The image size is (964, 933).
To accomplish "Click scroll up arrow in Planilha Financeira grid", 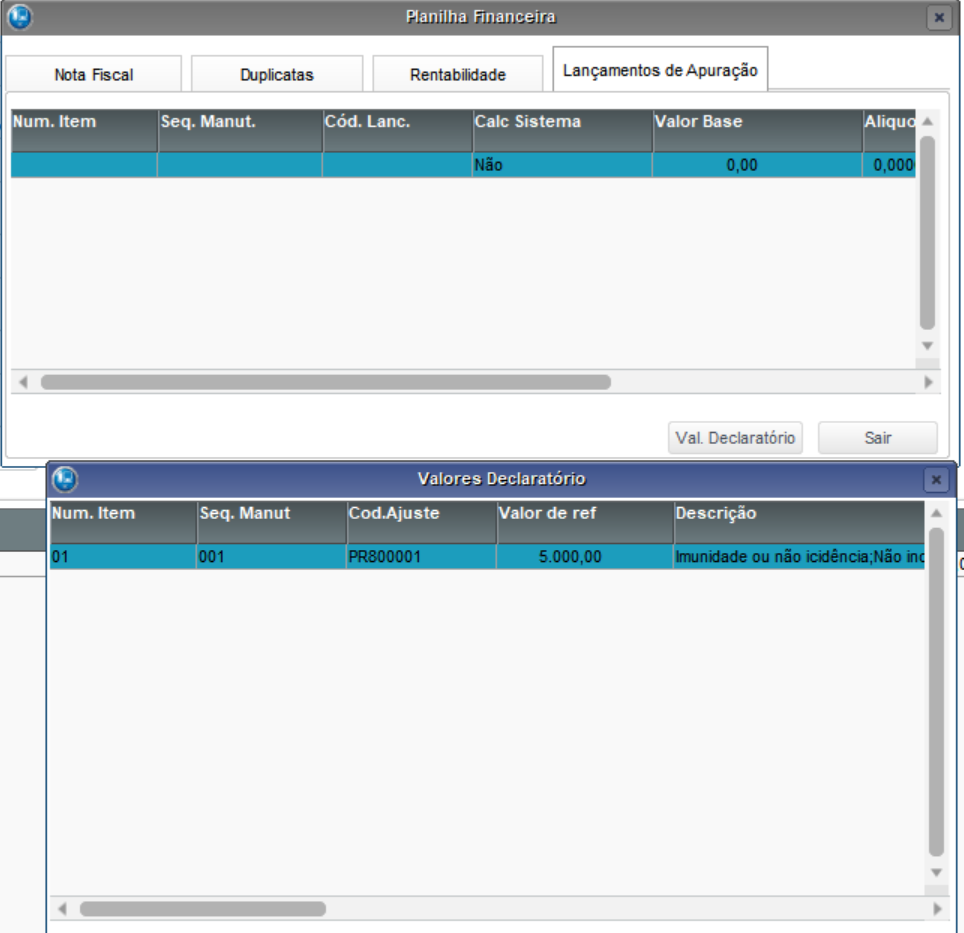I will click(x=928, y=122).
